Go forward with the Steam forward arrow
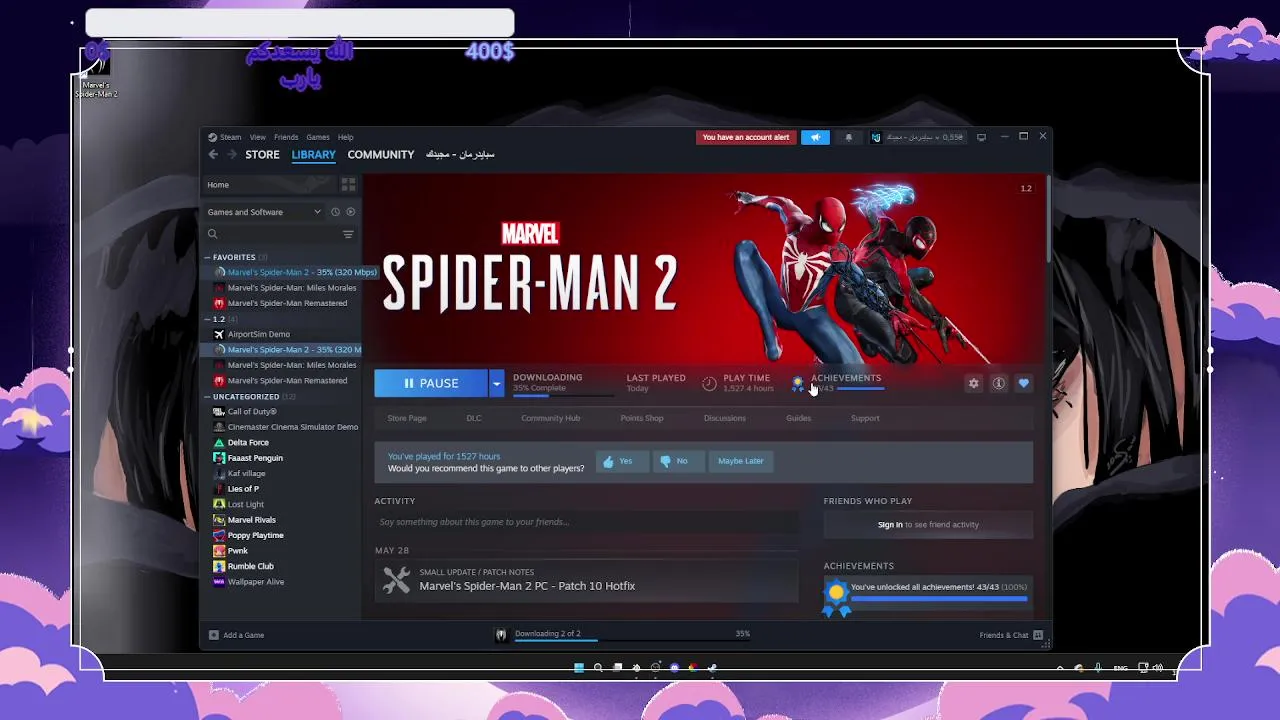The width and height of the screenshot is (1280, 720). click(x=232, y=154)
